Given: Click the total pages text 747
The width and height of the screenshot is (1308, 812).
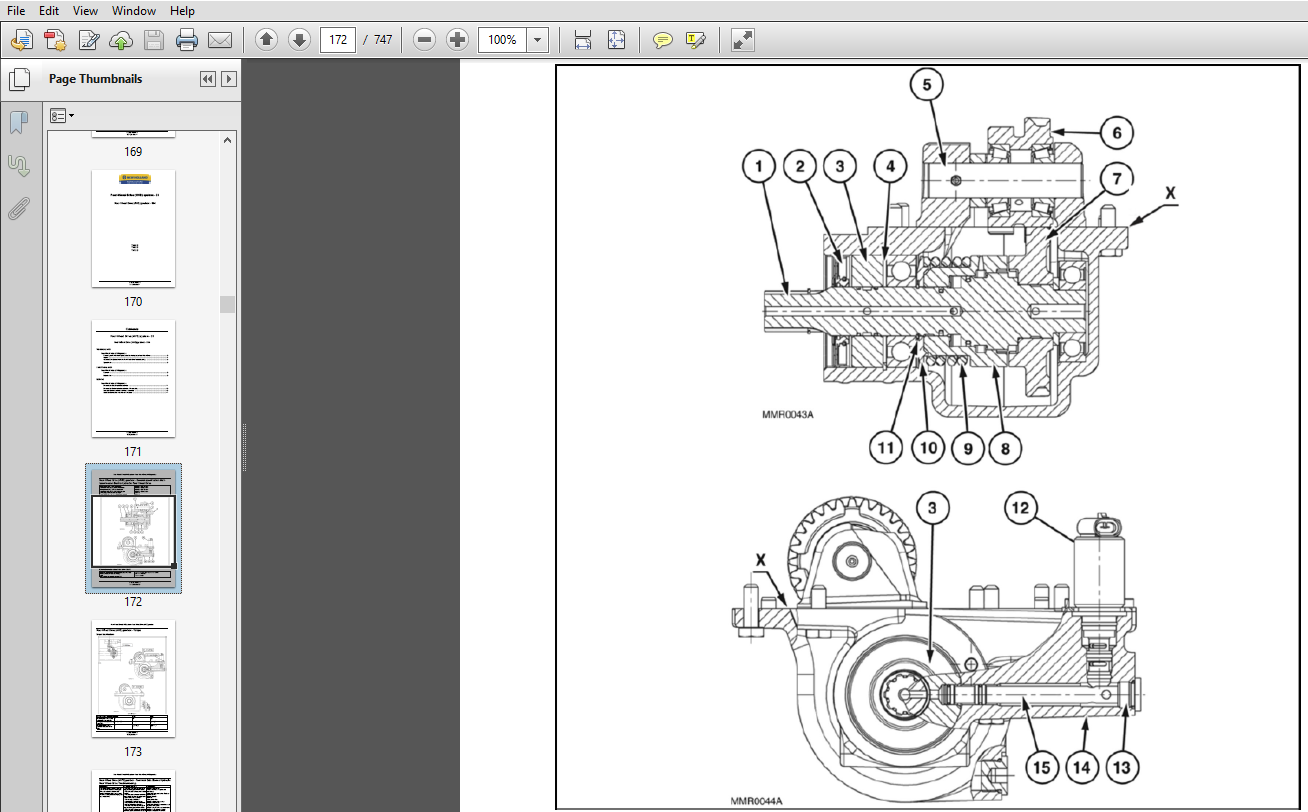Looking at the screenshot, I should tap(381, 40).
